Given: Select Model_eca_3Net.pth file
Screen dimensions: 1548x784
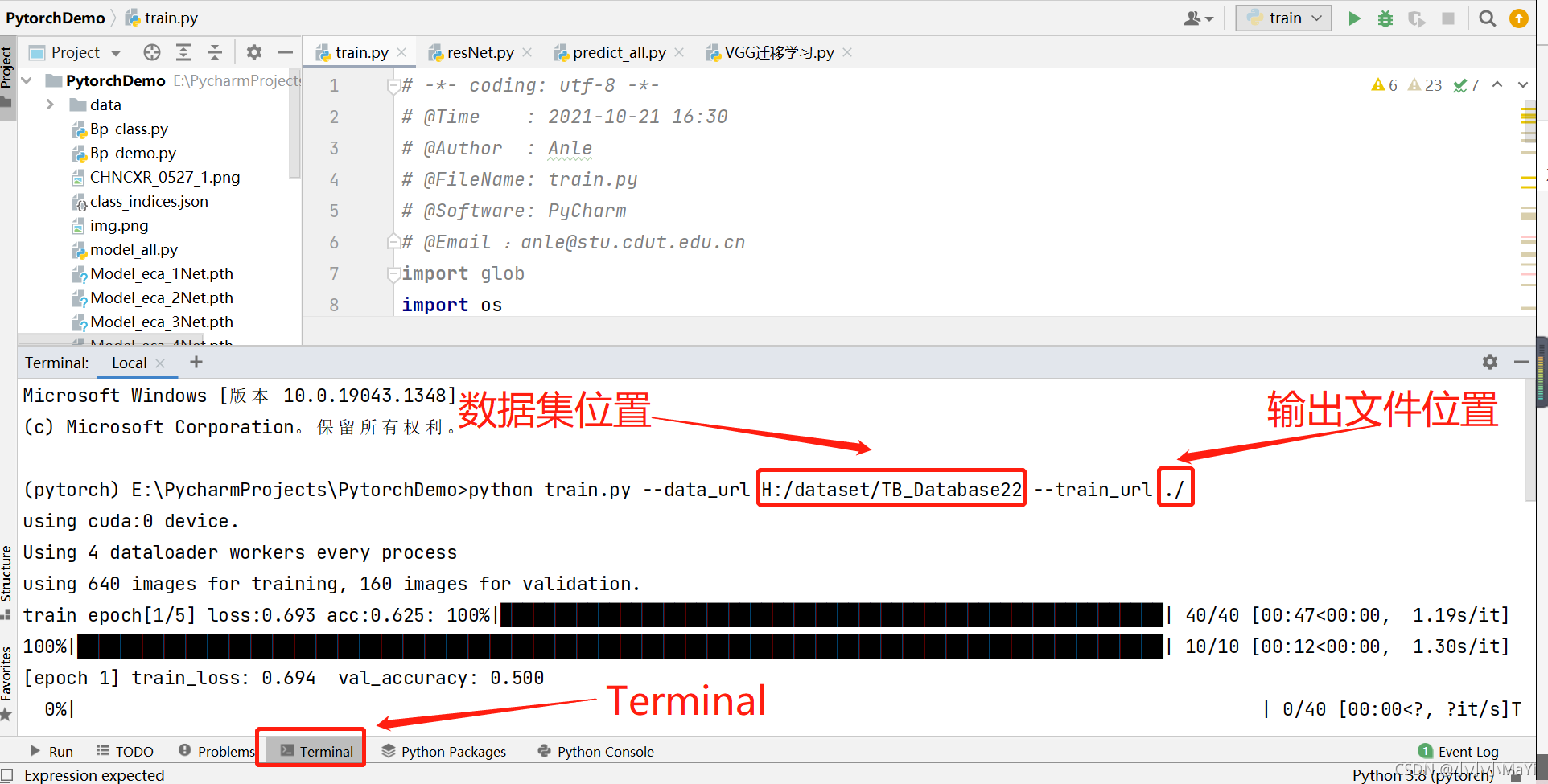Looking at the screenshot, I should pyautogui.click(x=161, y=322).
